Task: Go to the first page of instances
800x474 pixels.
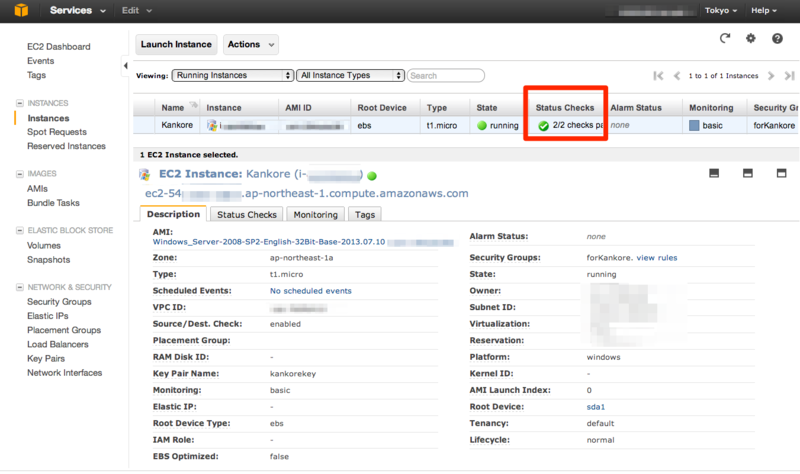Action: click(x=658, y=76)
